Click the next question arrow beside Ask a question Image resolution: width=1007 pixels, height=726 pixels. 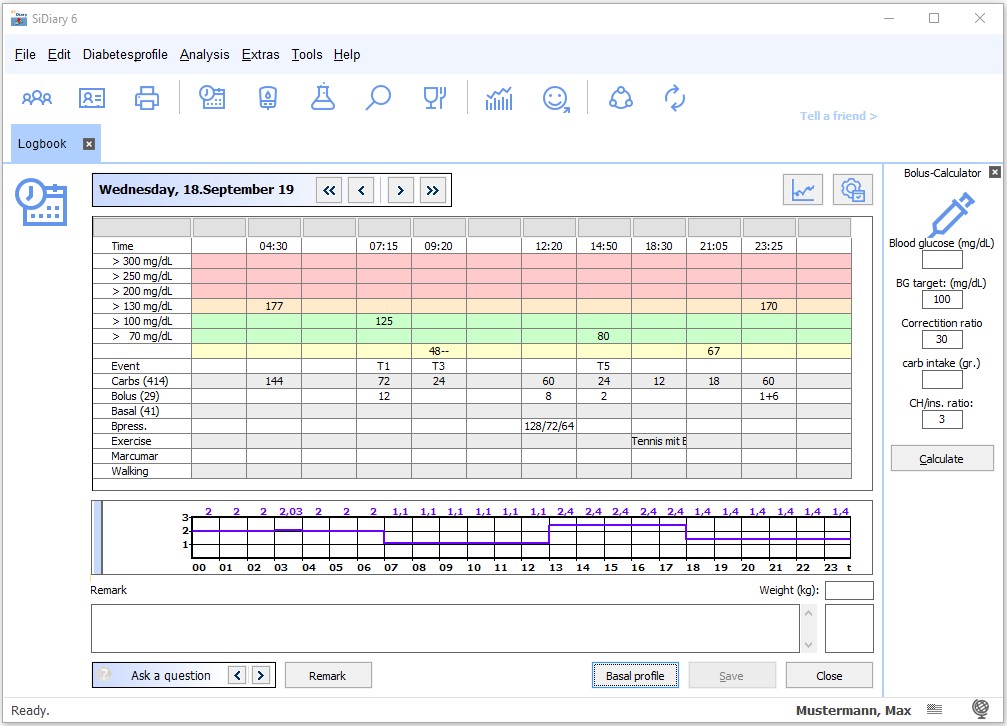(x=260, y=675)
